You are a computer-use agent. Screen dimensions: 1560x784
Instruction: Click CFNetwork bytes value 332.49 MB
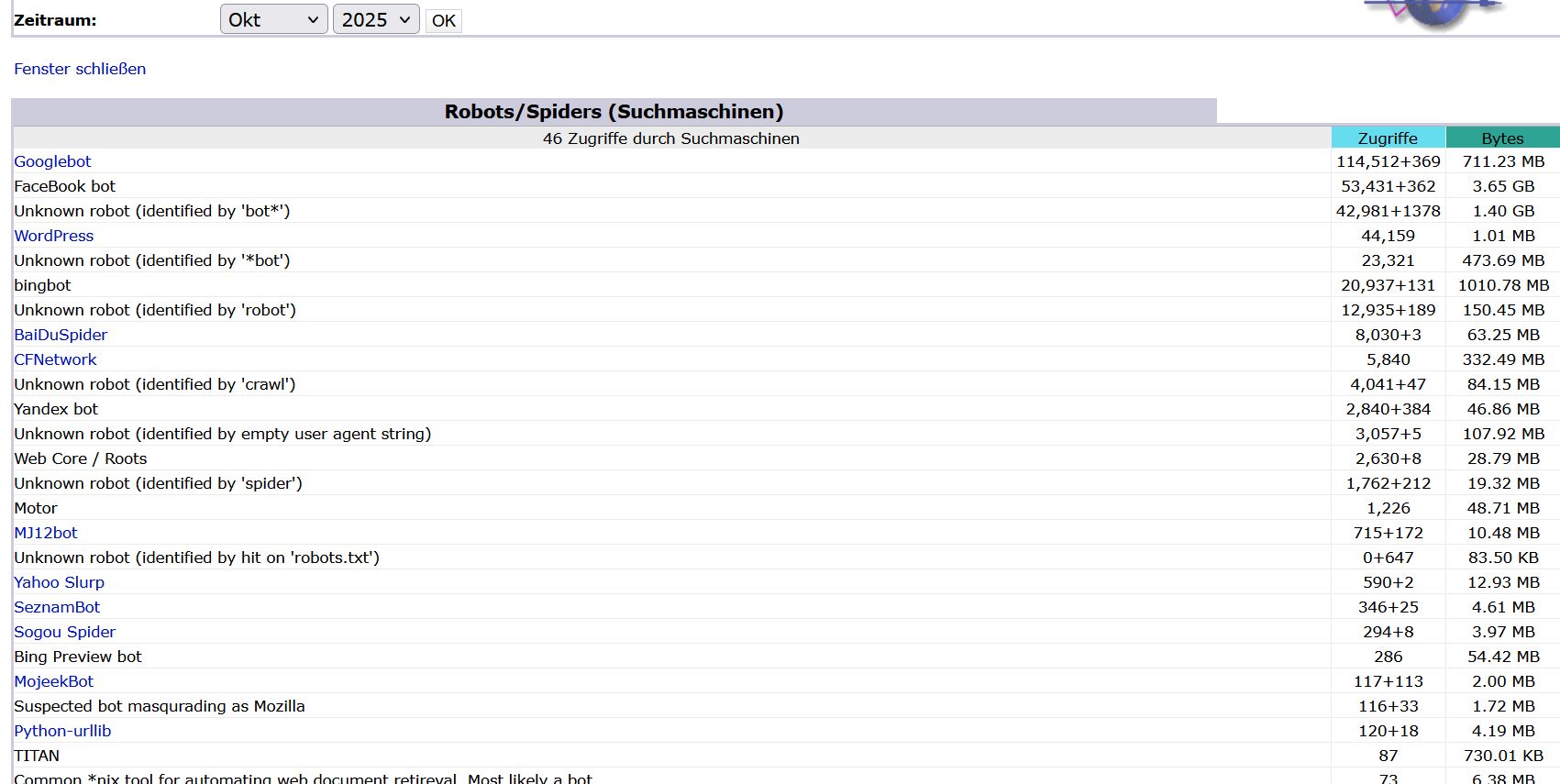pos(1503,359)
